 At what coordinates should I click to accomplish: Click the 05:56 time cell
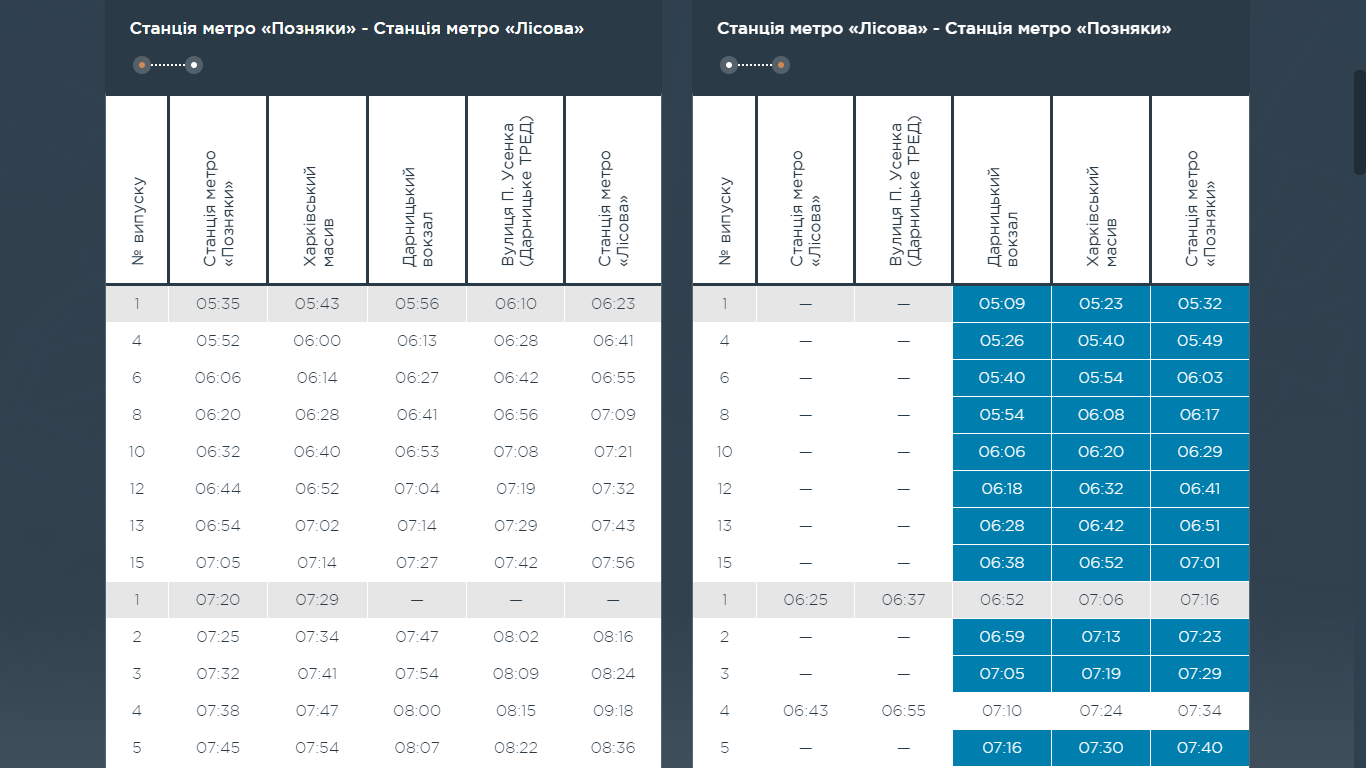pyautogui.click(x=417, y=304)
